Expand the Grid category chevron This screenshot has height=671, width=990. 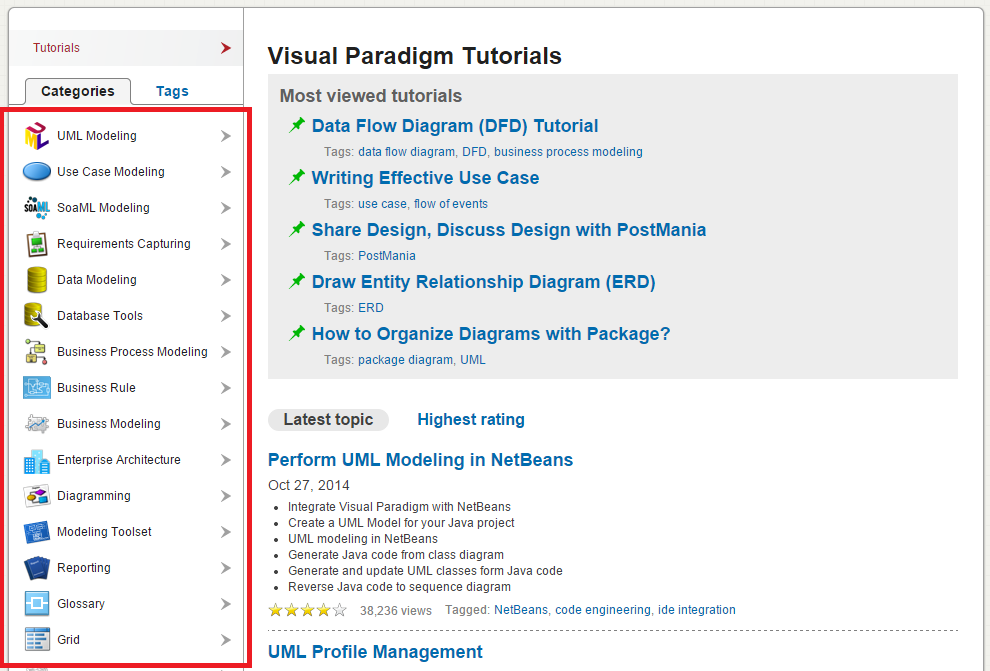pyautogui.click(x=225, y=639)
